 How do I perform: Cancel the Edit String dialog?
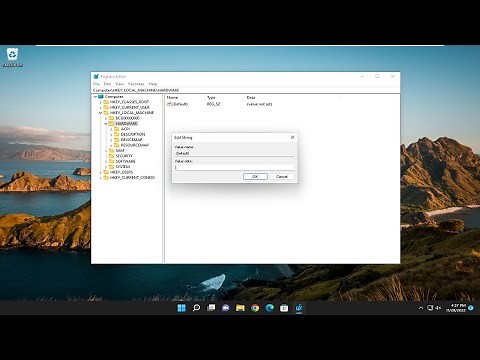282,176
